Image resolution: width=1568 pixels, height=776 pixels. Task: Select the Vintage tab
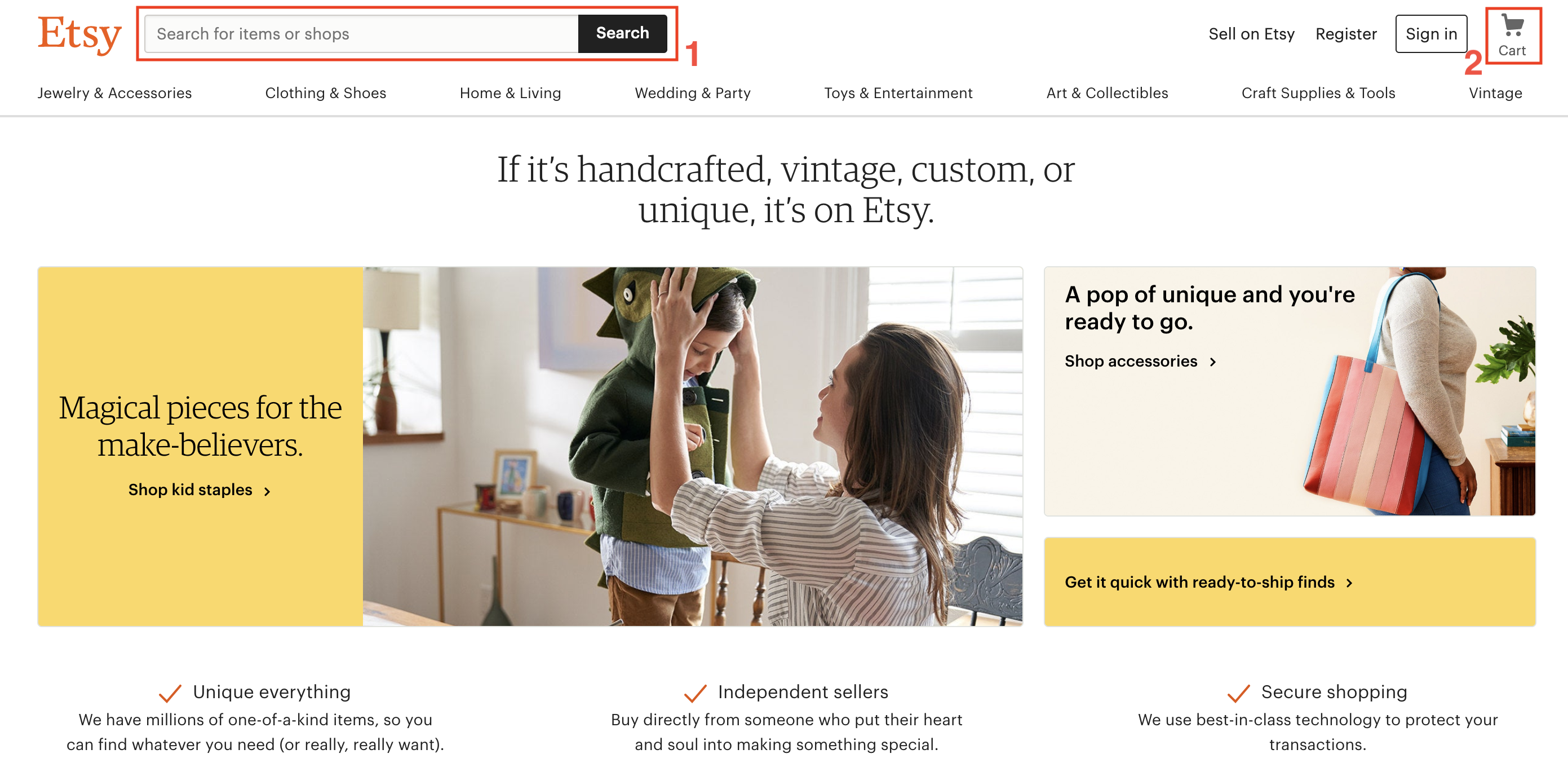[1497, 92]
